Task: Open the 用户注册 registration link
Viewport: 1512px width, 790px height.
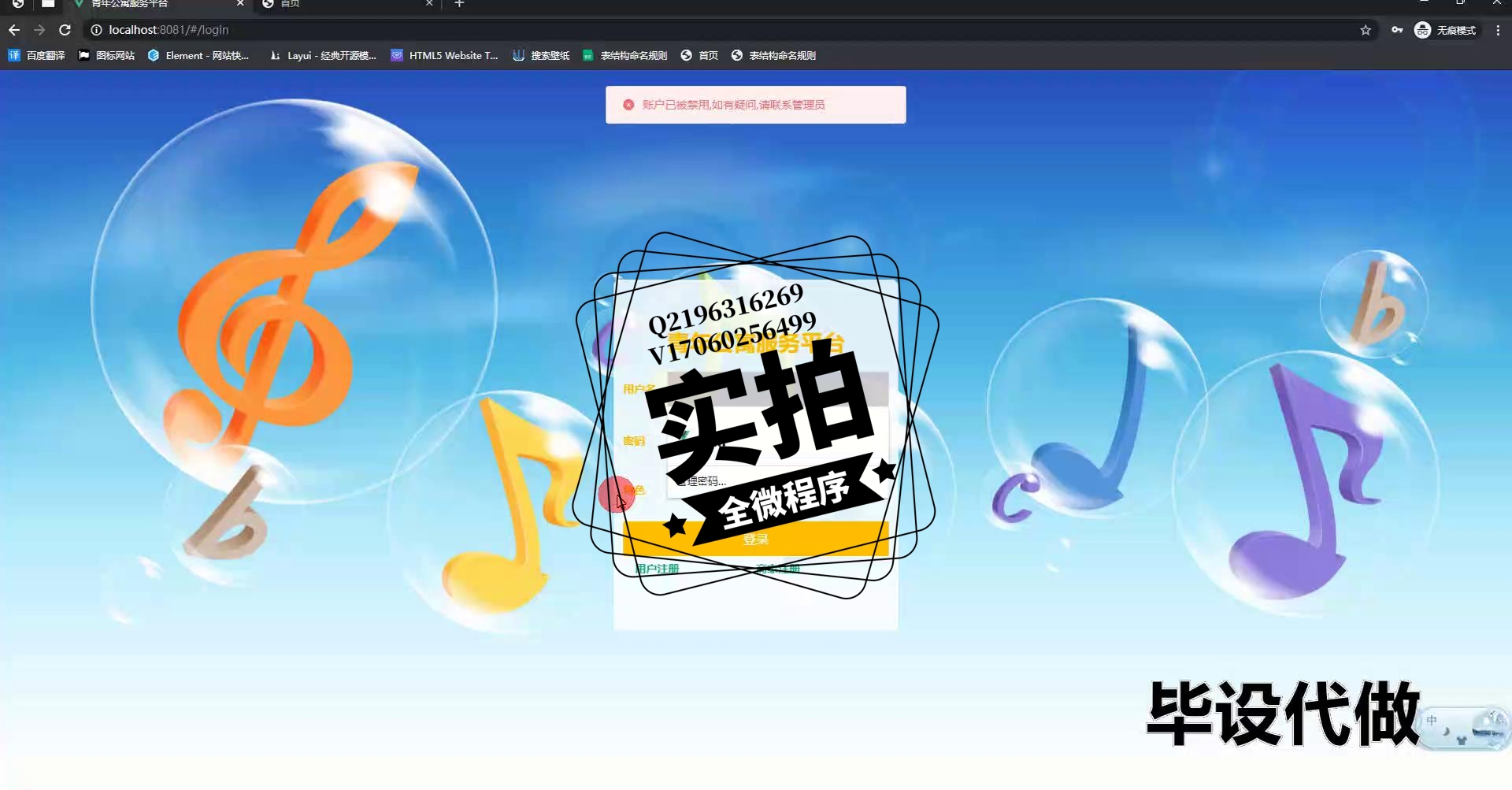Action: pyautogui.click(x=657, y=569)
